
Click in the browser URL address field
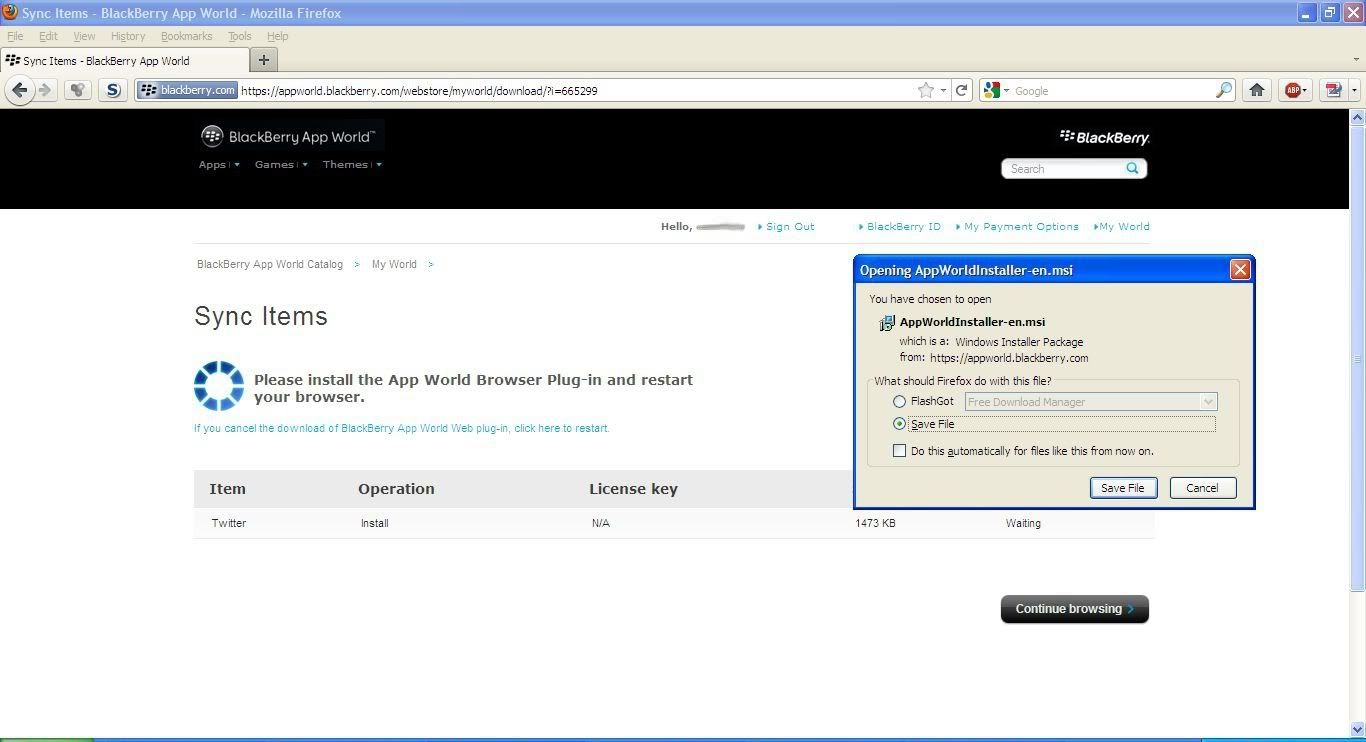pyautogui.click(x=575, y=90)
